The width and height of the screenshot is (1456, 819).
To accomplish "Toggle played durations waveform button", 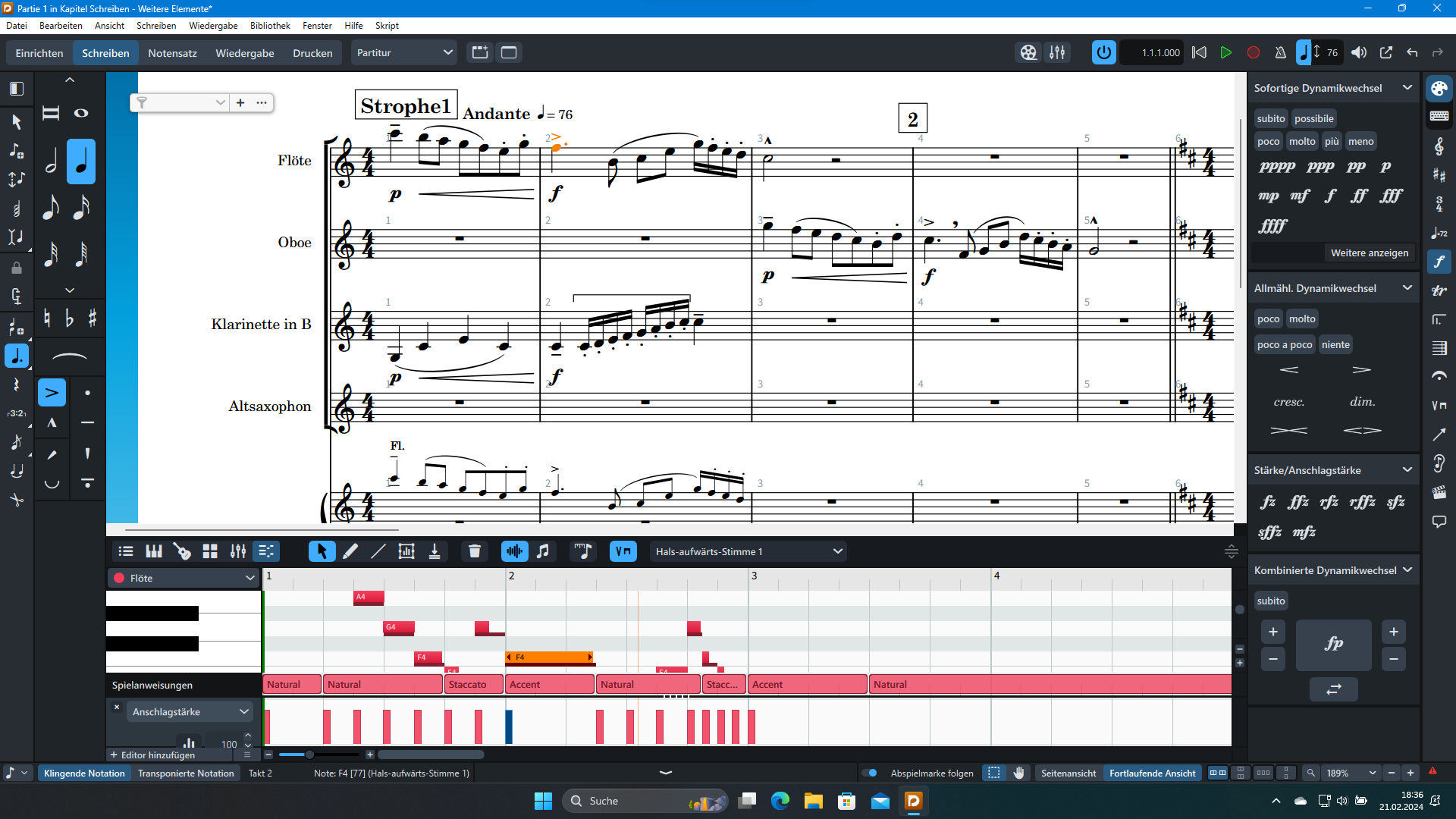I will coord(514,551).
